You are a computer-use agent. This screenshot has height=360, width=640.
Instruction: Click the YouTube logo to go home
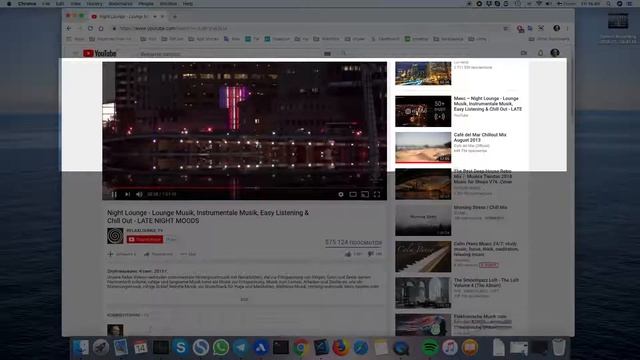[100, 53]
